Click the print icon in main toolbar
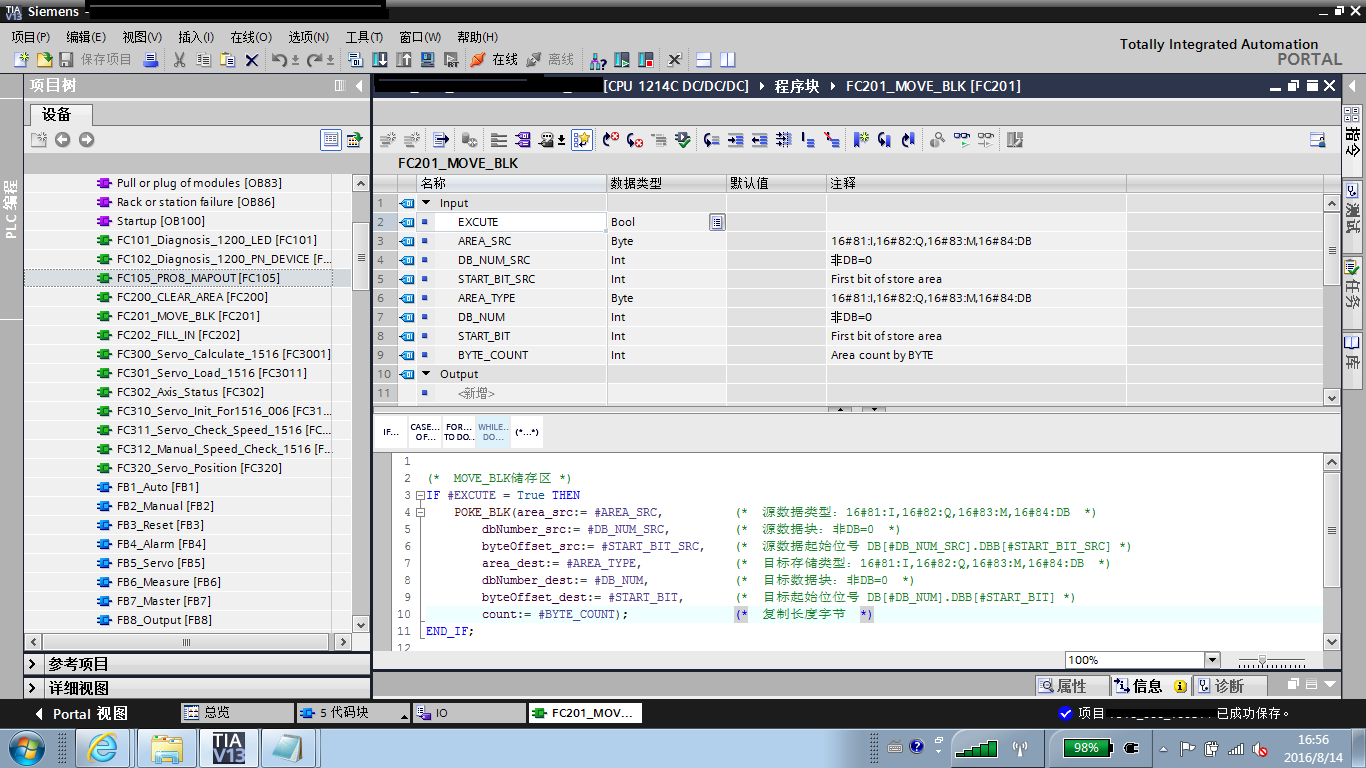Viewport: 1366px width, 768px height. coord(150,60)
